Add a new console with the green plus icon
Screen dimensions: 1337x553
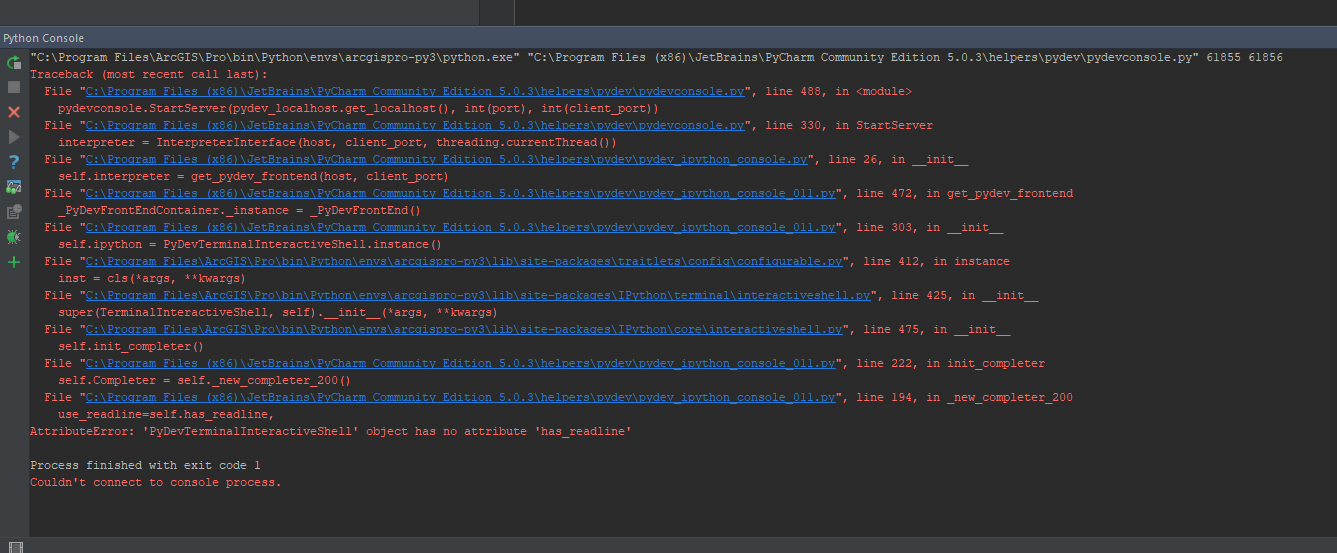pyautogui.click(x=14, y=262)
